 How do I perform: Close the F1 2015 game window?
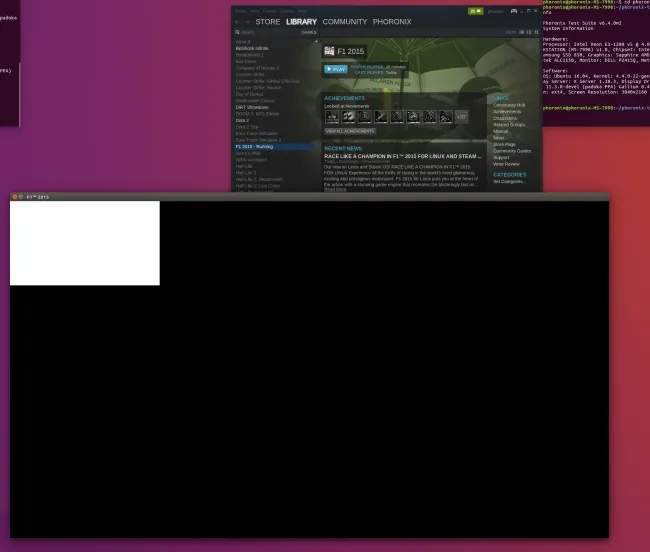[15, 197]
